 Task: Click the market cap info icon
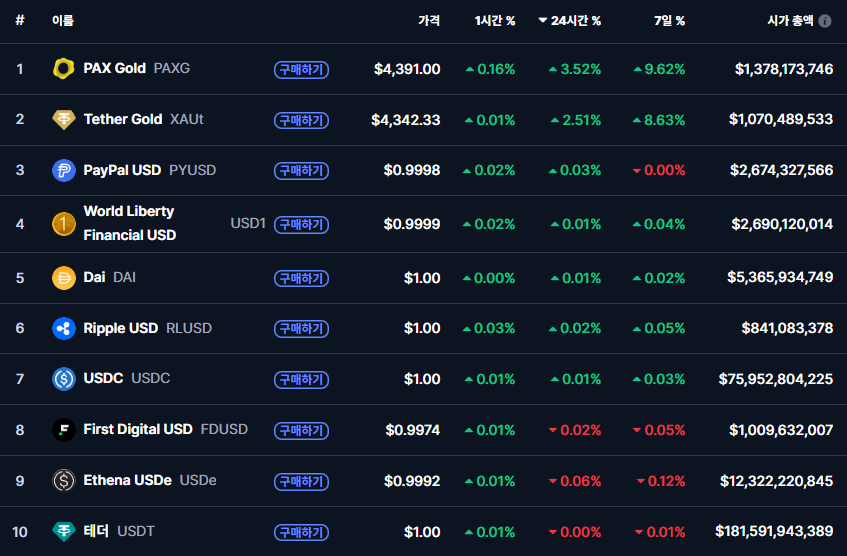(825, 21)
